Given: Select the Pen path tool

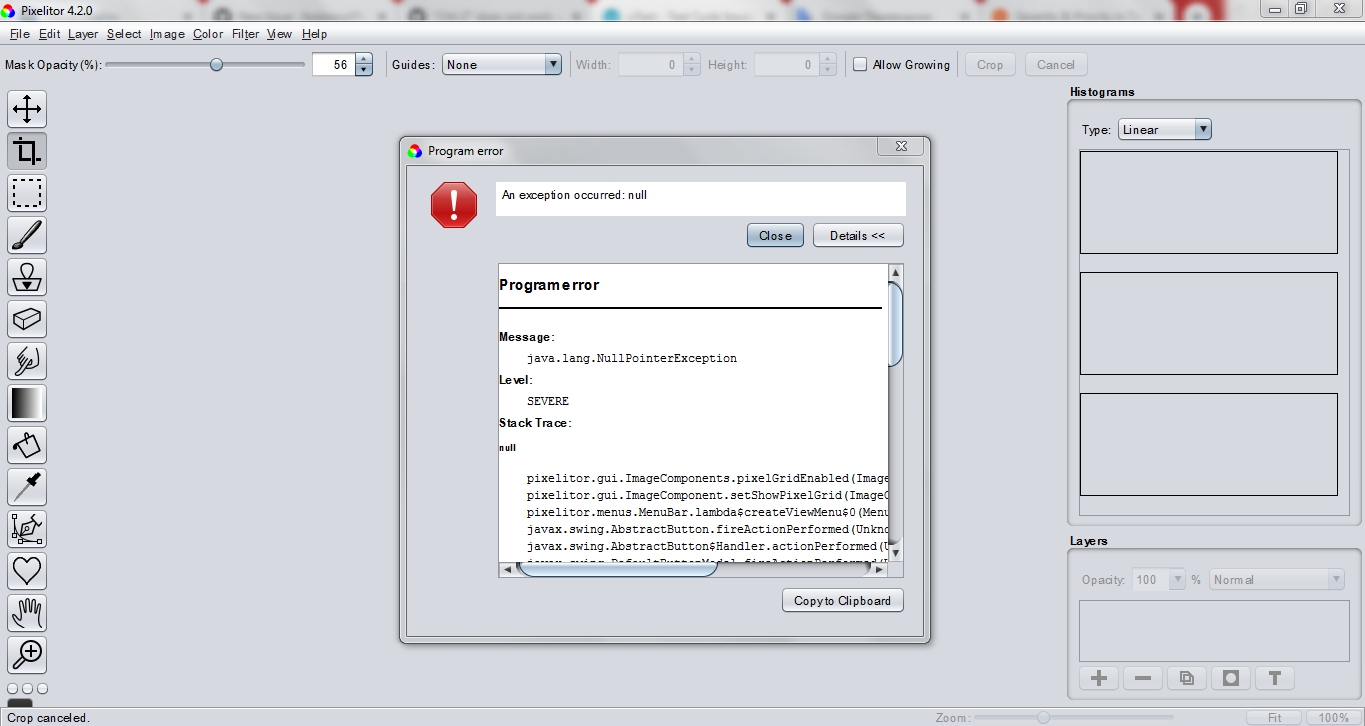Looking at the screenshot, I should (x=27, y=529).
